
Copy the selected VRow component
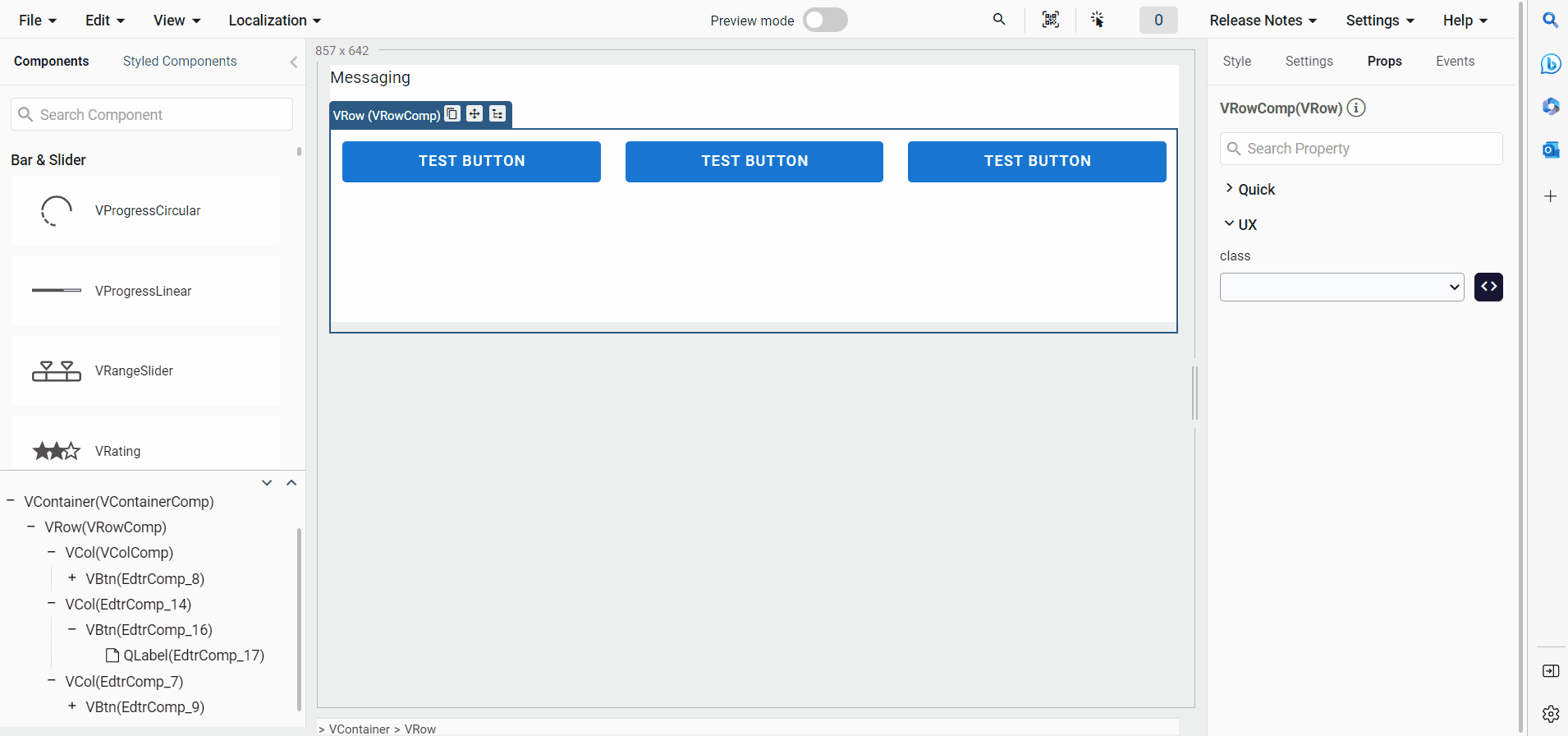(452, 114)
